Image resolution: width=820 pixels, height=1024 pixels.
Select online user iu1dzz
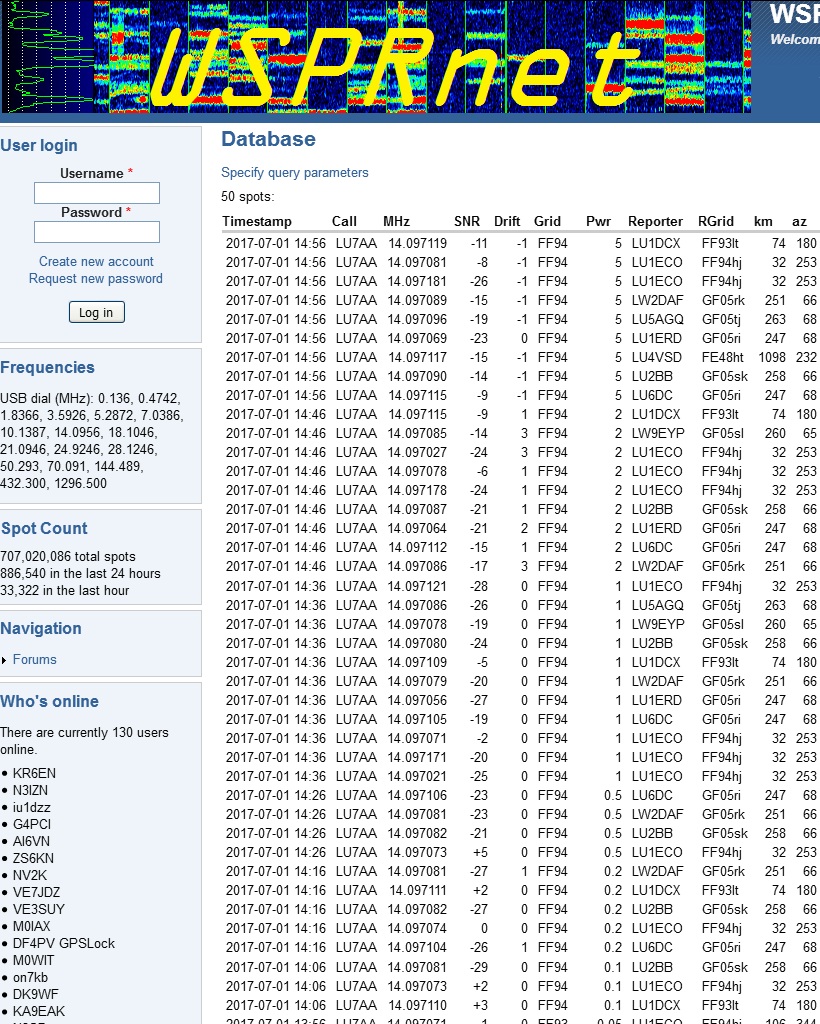(x=31, y=807)
